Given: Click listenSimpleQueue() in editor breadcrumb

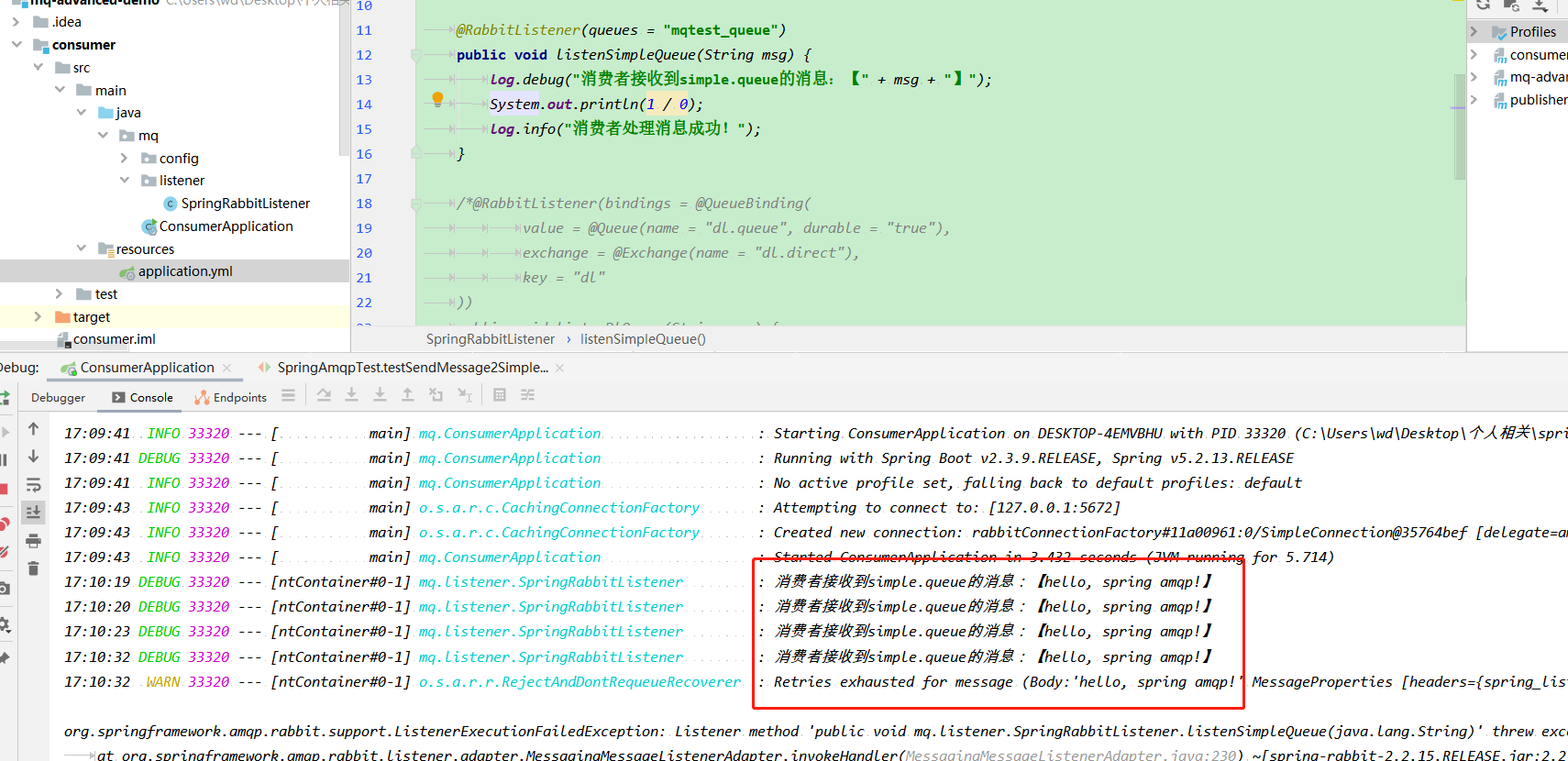Looking at the screenshot, I should click(643, 339).
